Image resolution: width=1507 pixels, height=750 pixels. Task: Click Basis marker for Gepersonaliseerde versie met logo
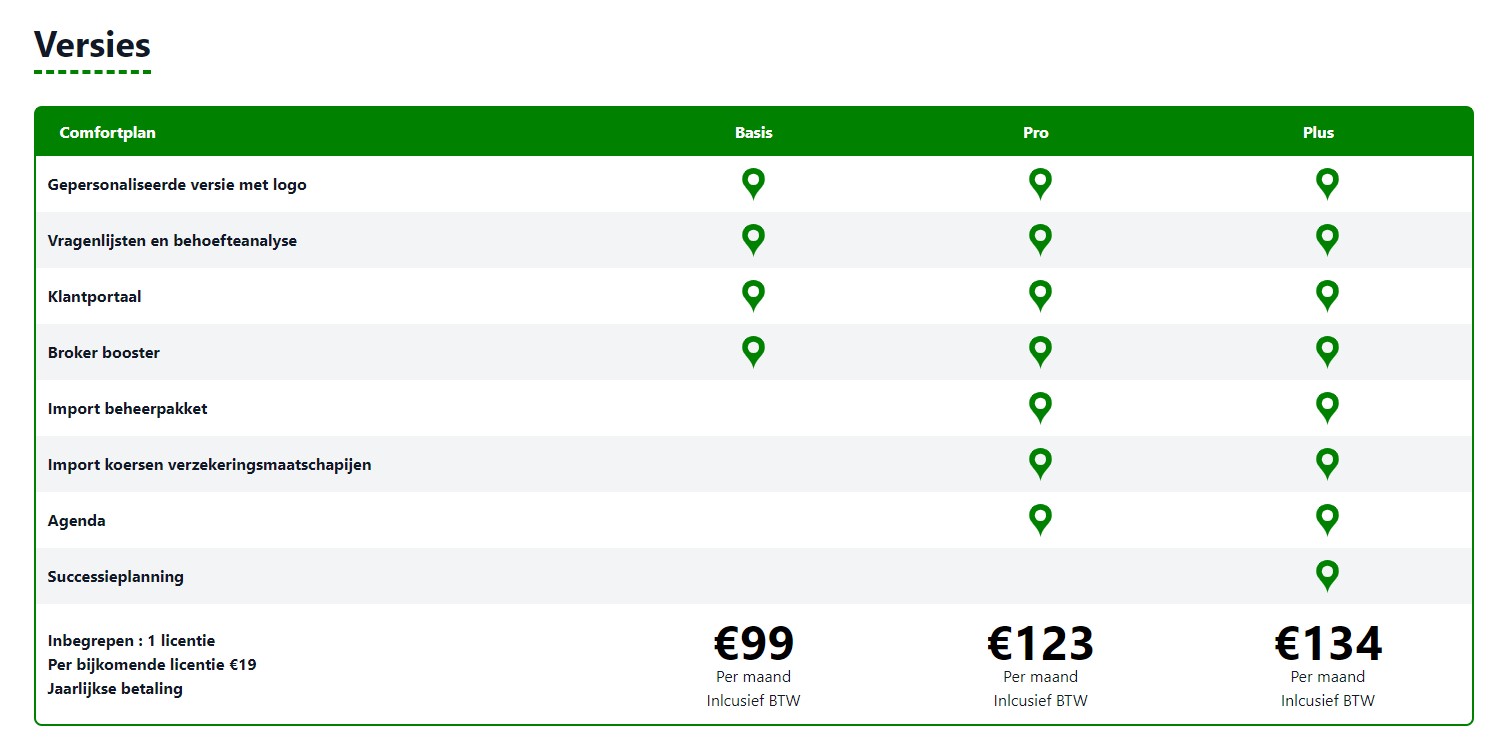coord(754,184)
